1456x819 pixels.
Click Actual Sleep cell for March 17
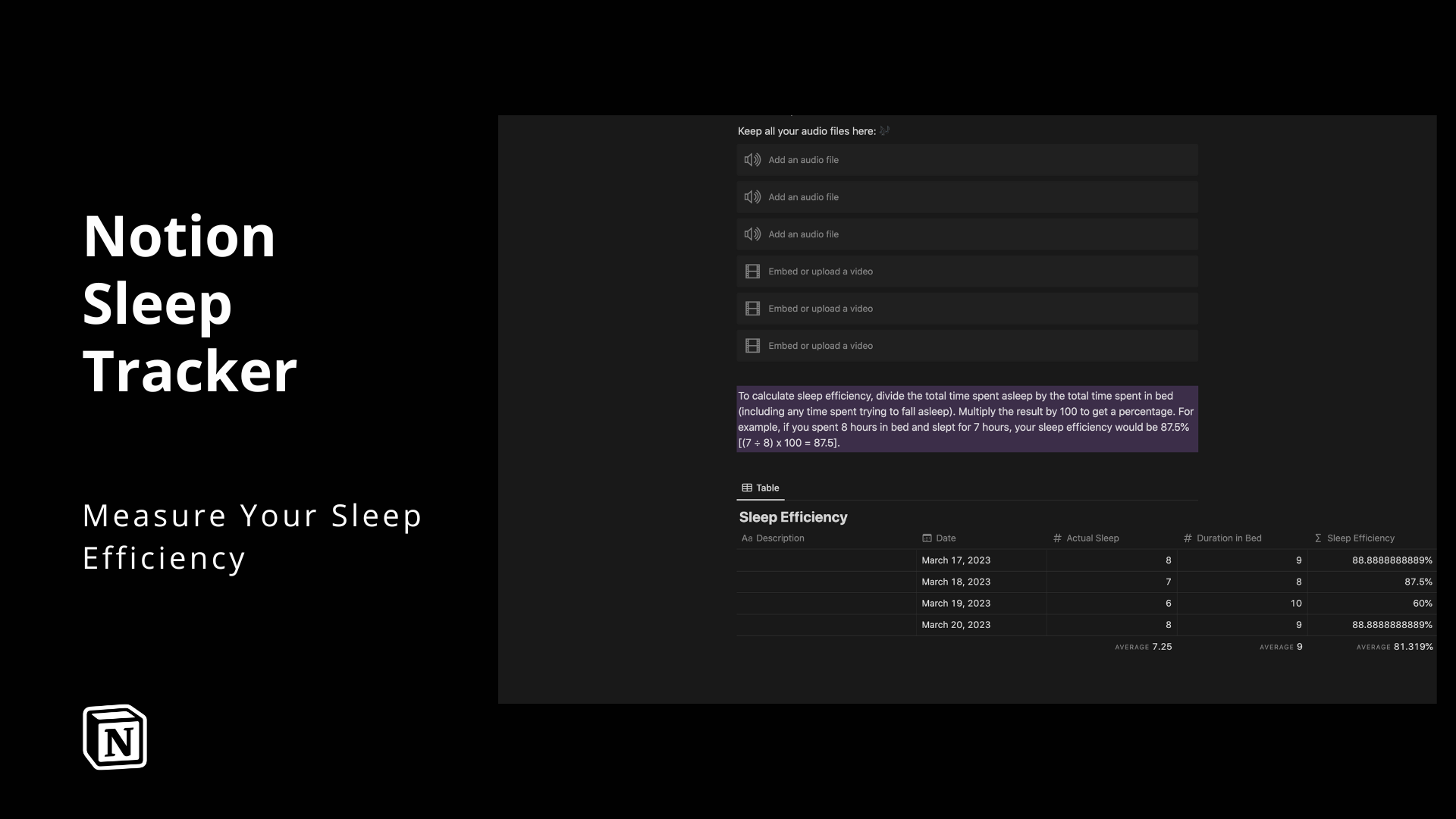(1112, 560)
